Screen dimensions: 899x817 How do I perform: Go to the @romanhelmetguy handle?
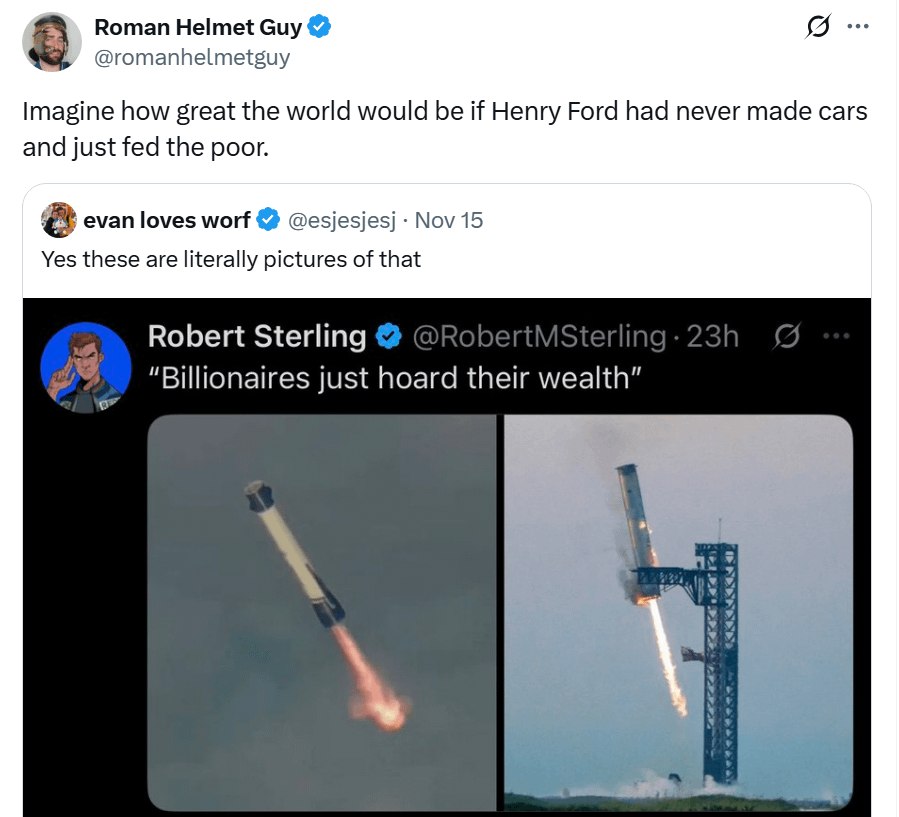pos(192,58)
